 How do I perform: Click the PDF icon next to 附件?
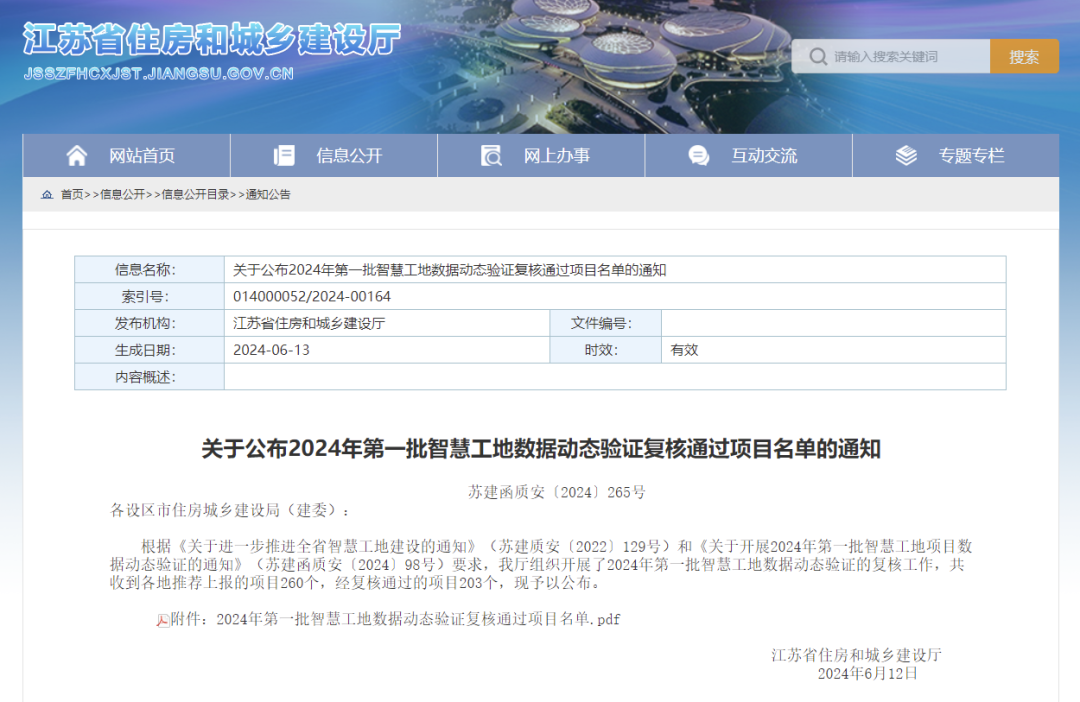pos(163,620)
